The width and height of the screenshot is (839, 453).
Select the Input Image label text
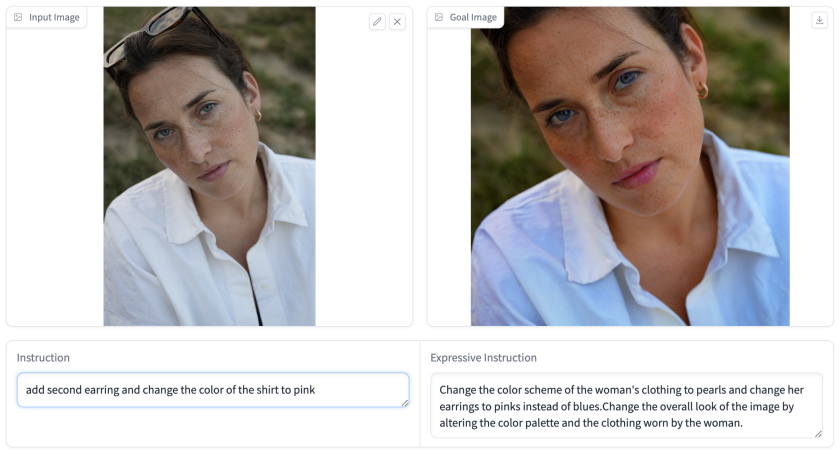(x=54, y=17)
